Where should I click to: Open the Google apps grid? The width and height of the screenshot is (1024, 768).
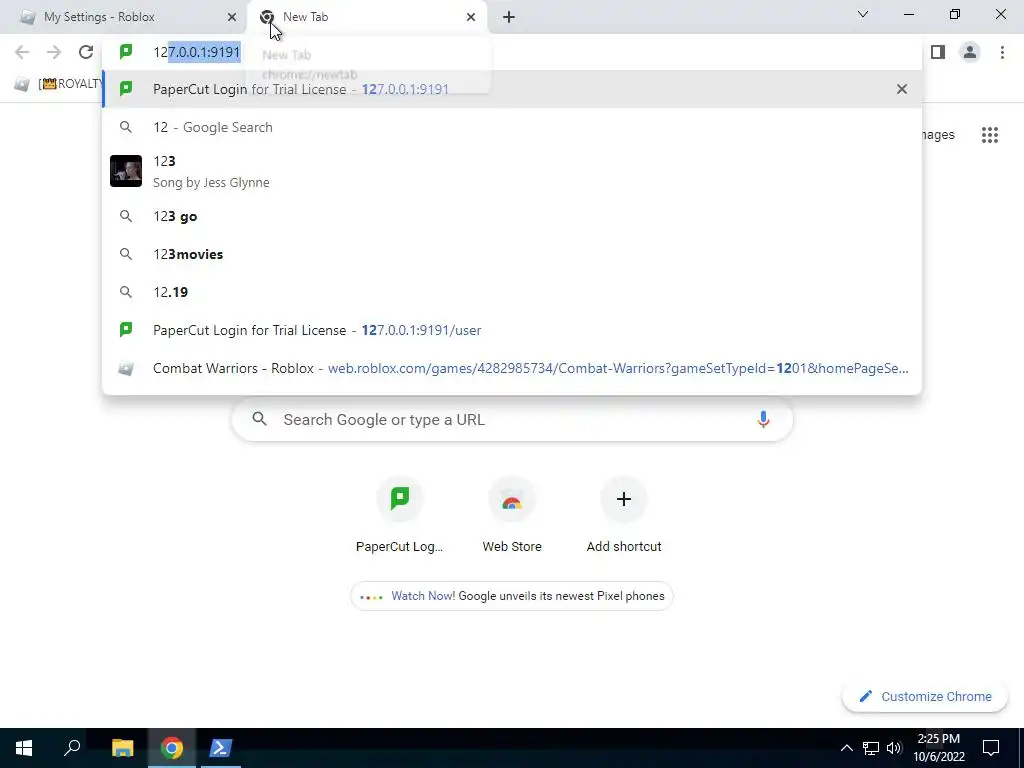990,135
